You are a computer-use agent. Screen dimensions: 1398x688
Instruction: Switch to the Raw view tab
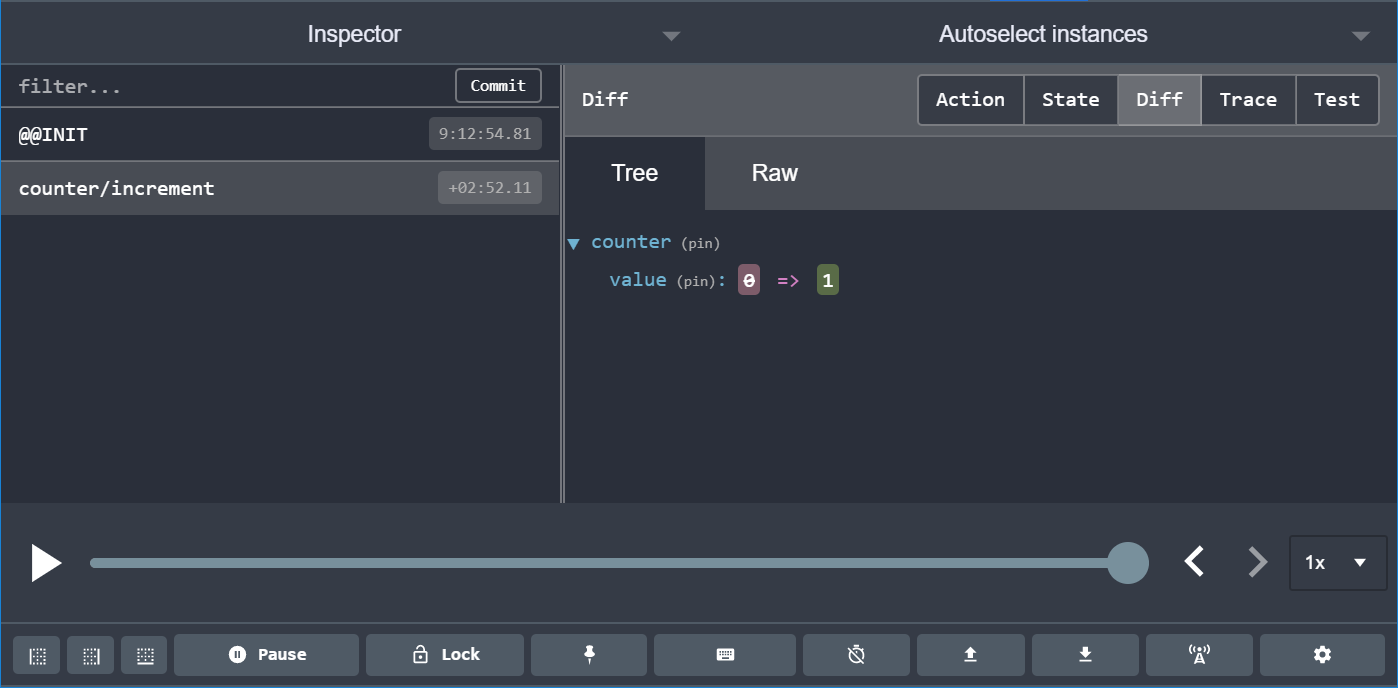tap(775, 172)
